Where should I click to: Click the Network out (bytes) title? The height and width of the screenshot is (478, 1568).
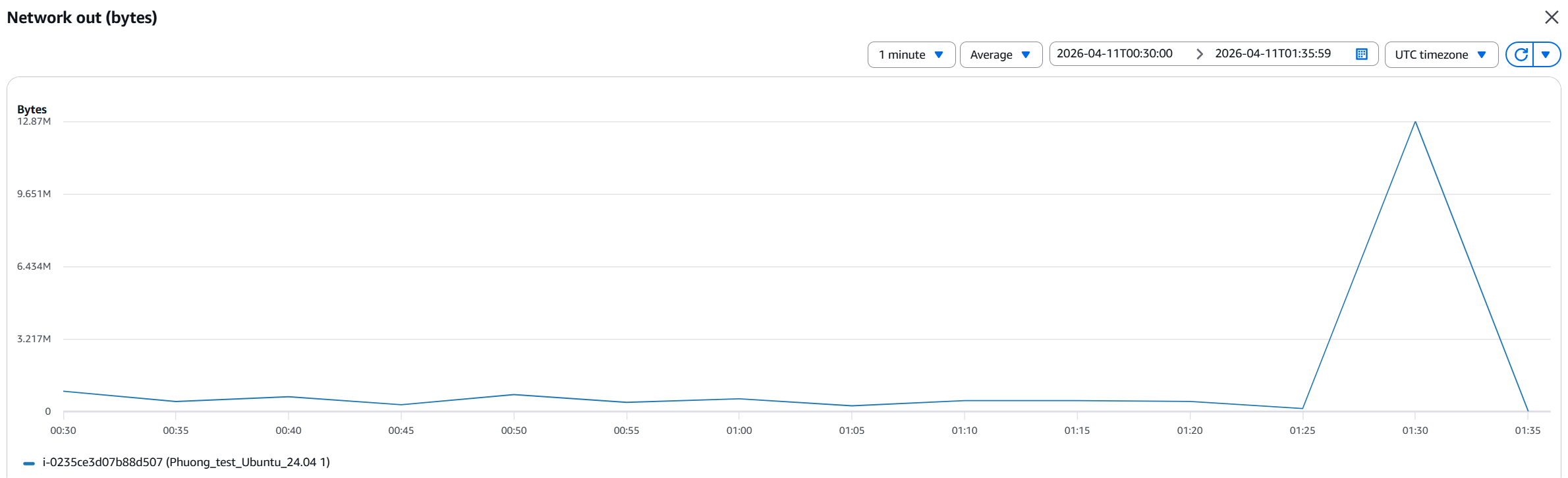(x=82, y=18)
